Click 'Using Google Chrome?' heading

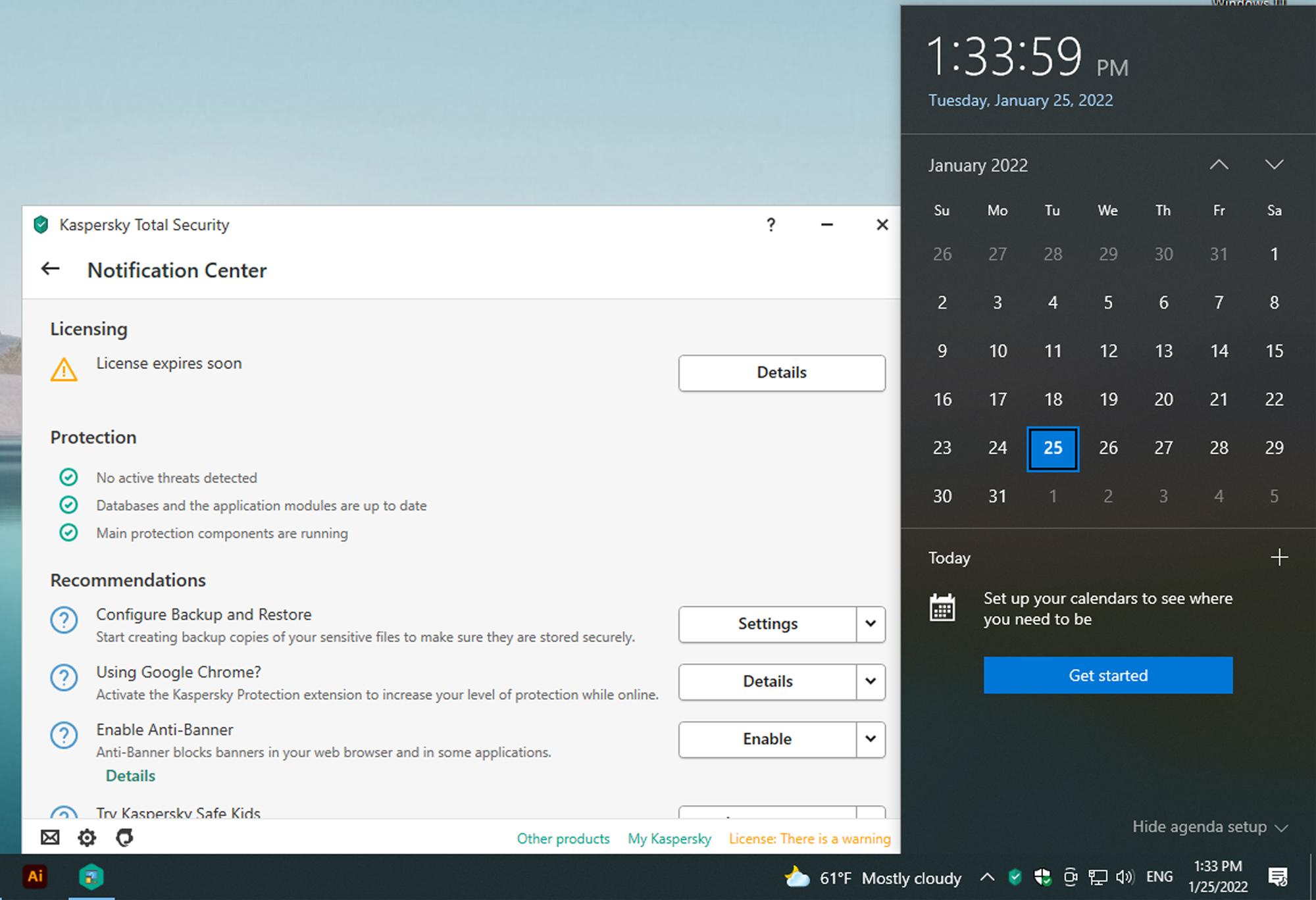178,672
